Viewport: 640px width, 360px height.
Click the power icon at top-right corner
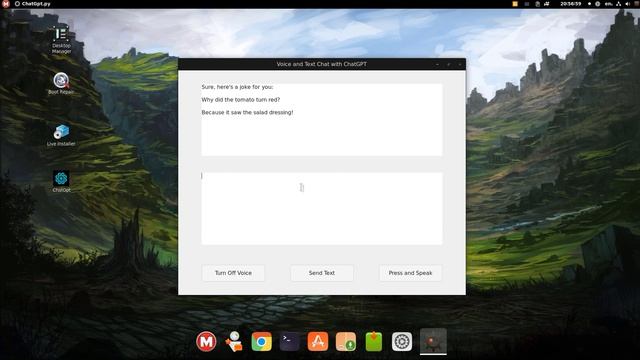point(636,4)
